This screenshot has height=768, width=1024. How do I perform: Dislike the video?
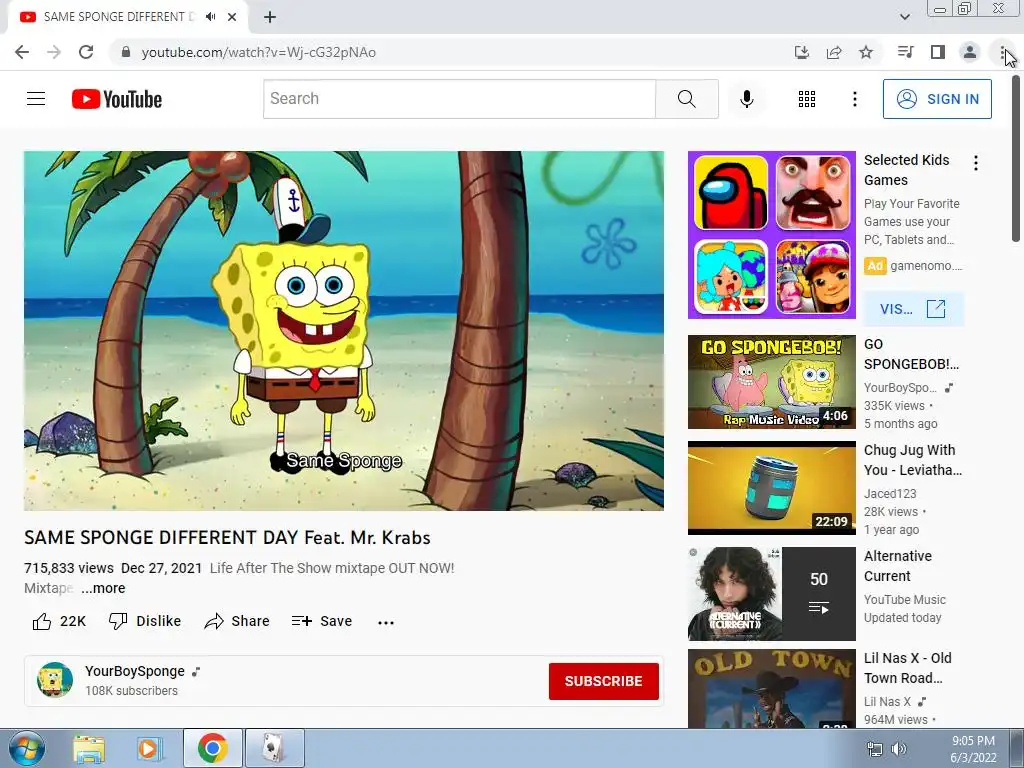(x=145, y=621)
